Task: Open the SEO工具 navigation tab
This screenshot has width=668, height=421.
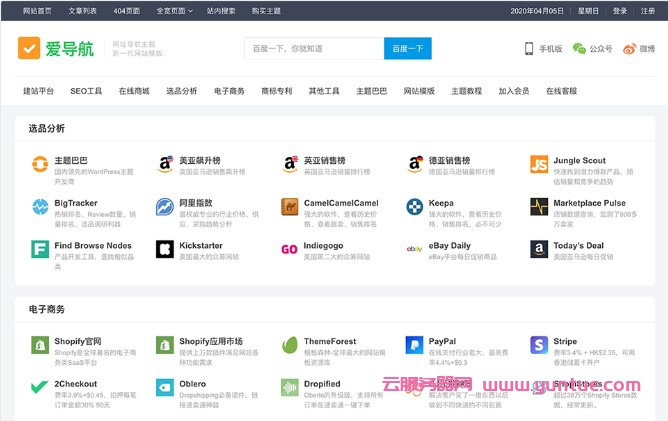Action: pos(86,91)
